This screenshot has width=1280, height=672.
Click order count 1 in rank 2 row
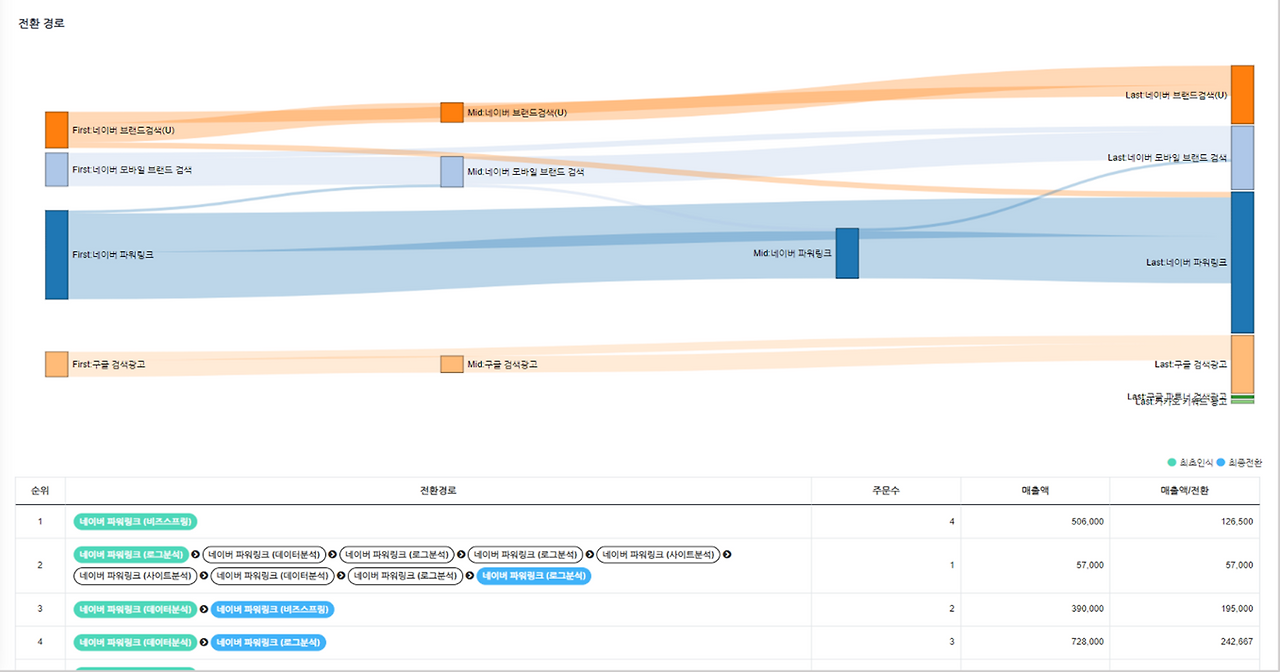952,565
